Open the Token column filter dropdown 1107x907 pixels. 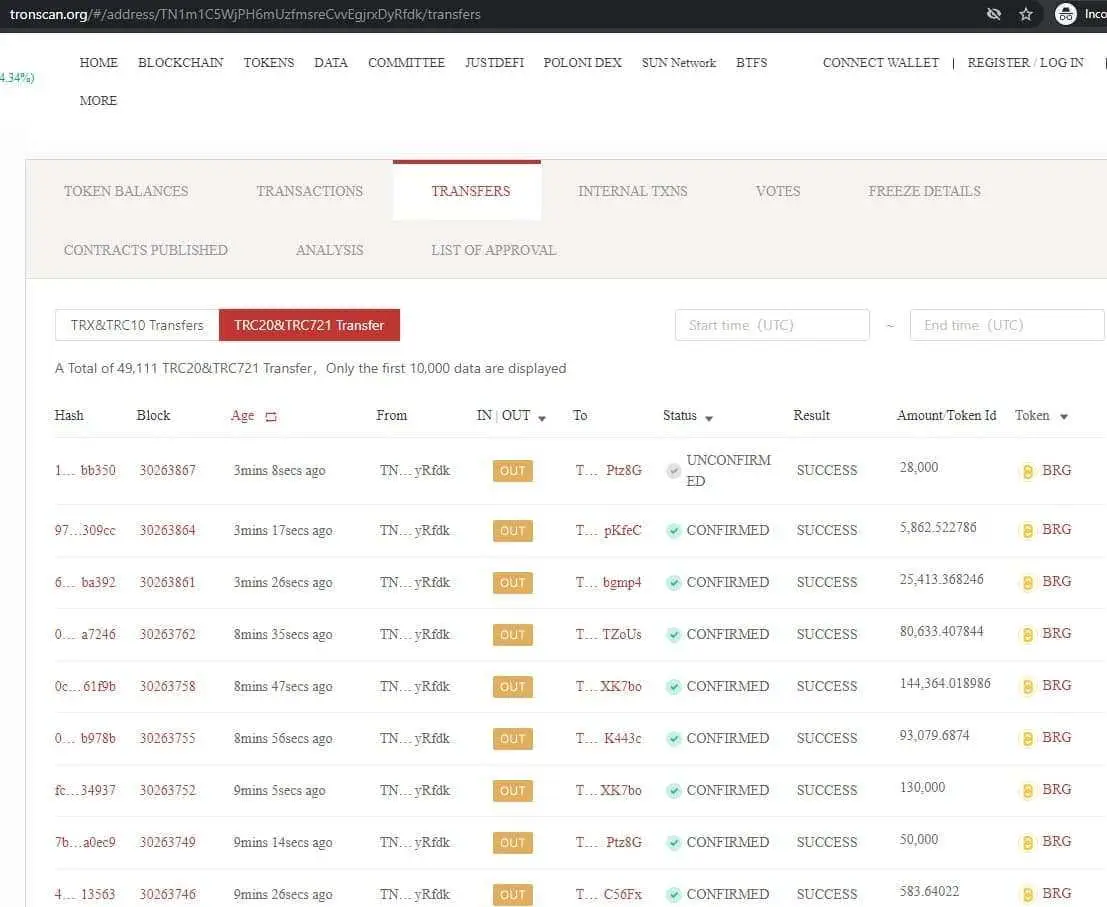pyautogui.click(x=1063, y=416)
